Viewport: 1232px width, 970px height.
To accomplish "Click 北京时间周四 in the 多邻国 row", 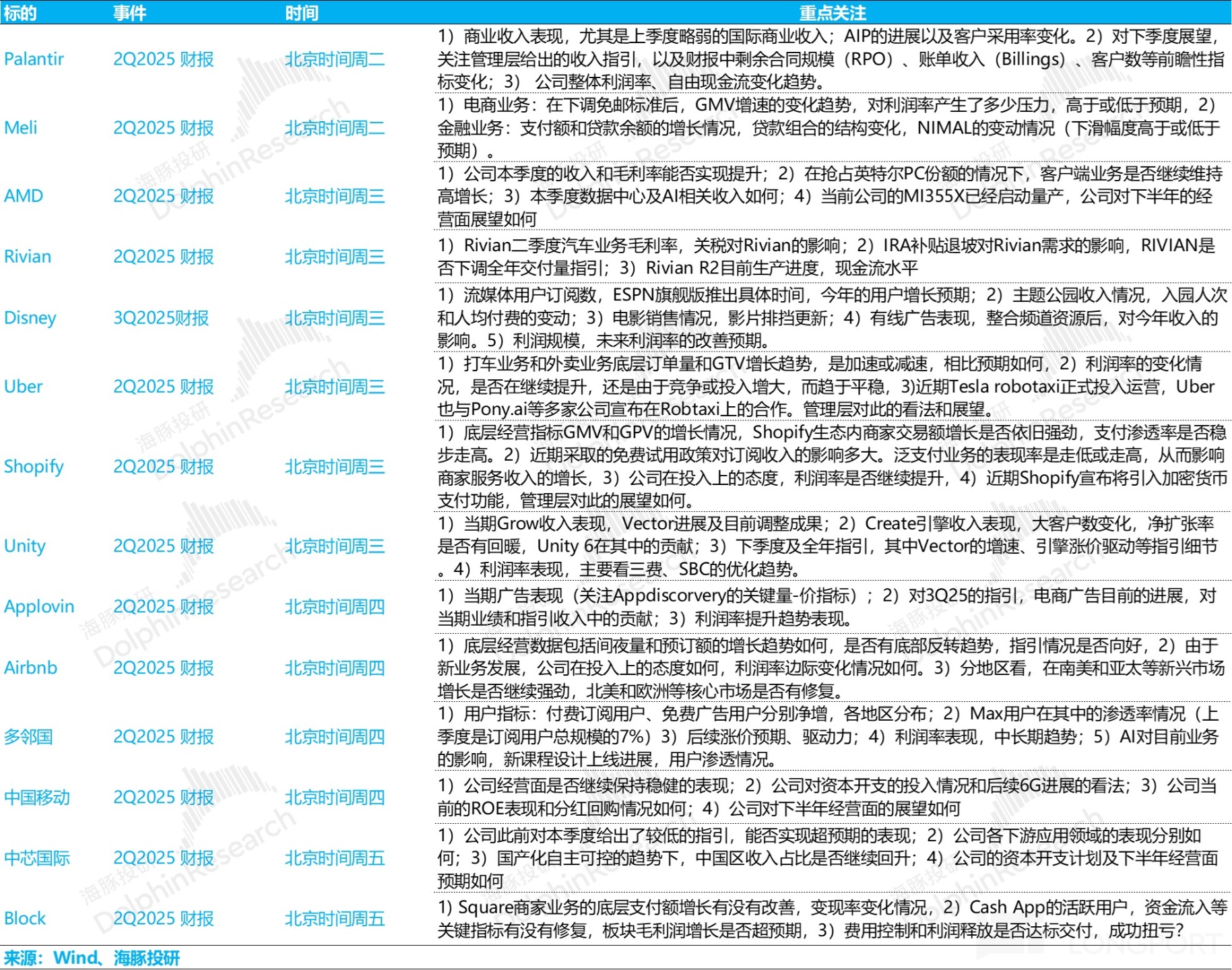I will pos(335,736).
